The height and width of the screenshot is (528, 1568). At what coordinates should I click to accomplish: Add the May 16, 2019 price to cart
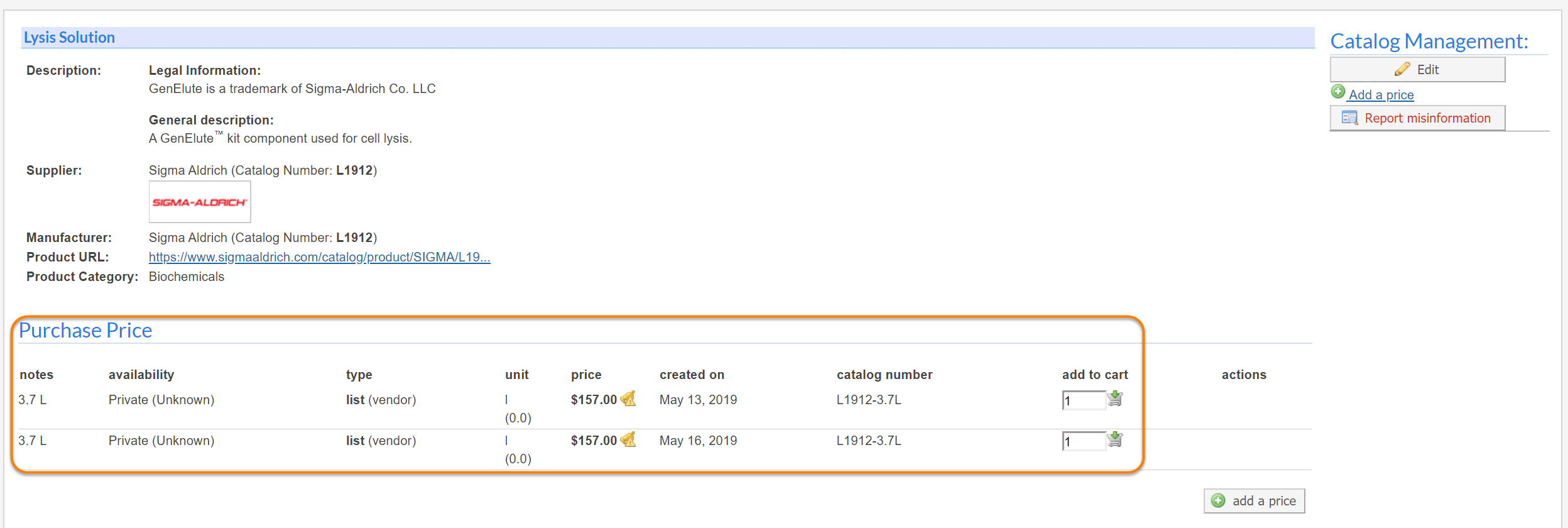coord(1115,439)
